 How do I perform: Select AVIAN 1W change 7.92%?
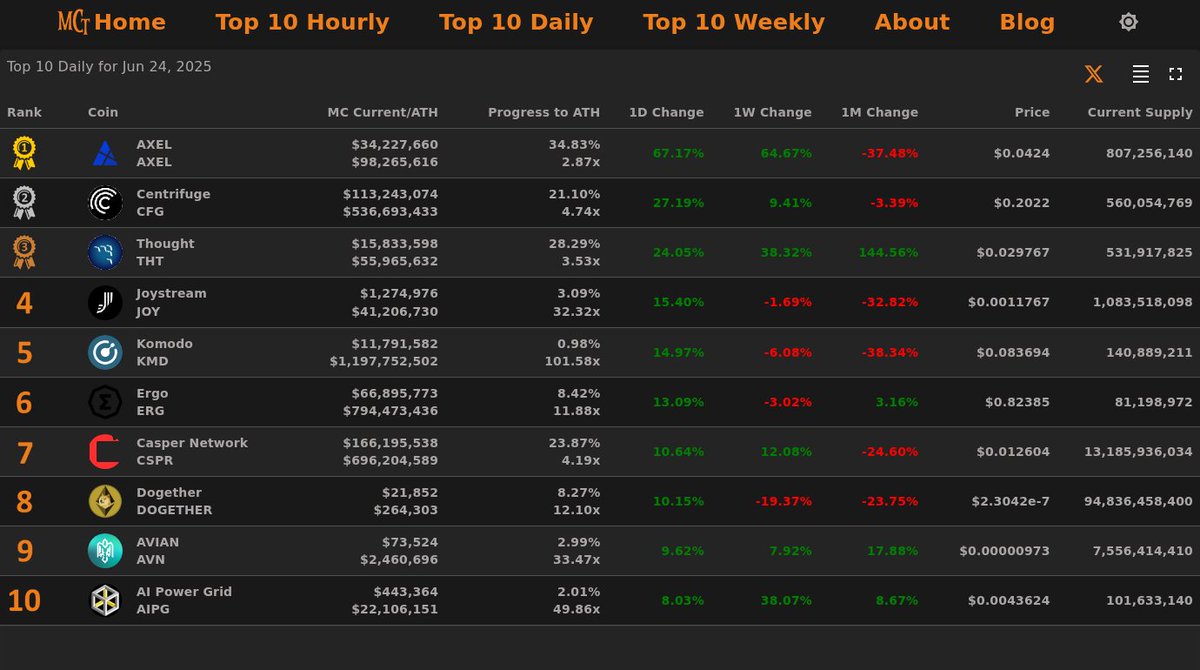pyautogui.click(x=790, y=551)
